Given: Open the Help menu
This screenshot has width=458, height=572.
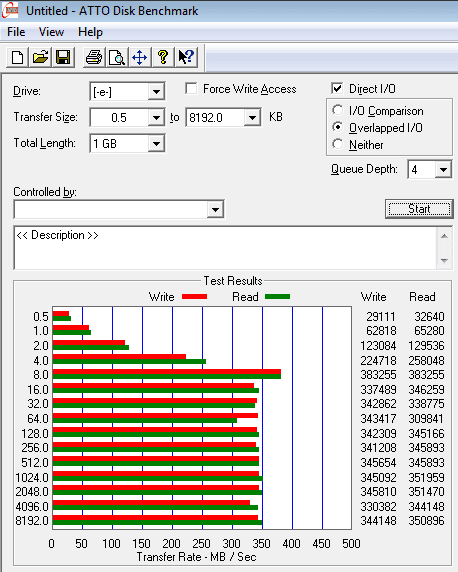Looking at the screenshot, I should pos(90,32).
